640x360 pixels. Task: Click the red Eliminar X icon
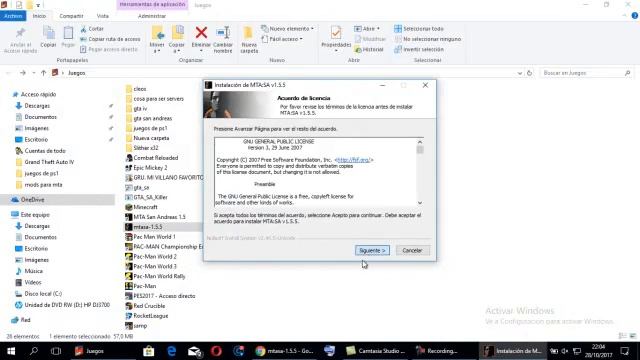201,33
